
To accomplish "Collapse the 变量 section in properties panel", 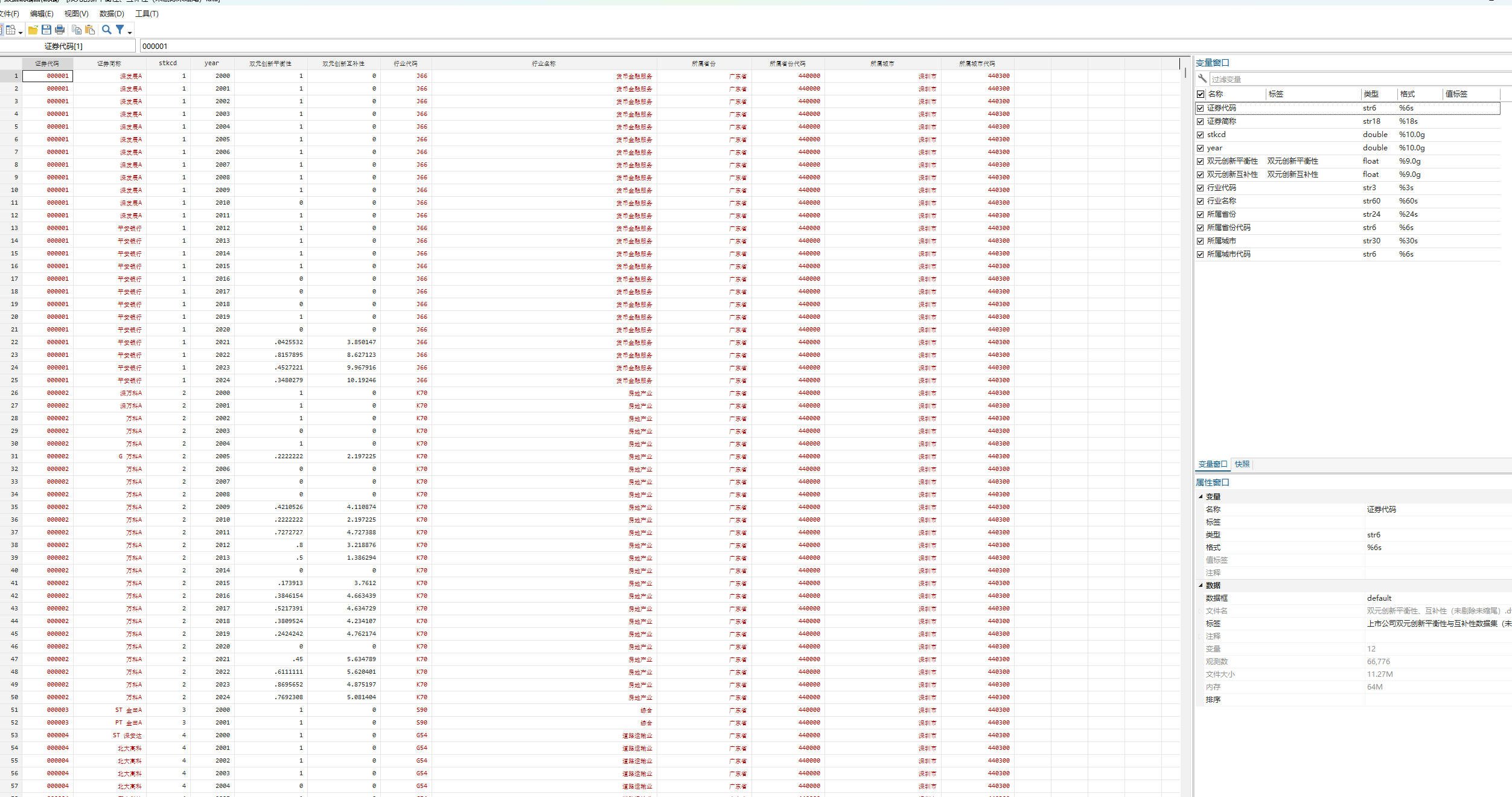I will tap(1201, 496).
